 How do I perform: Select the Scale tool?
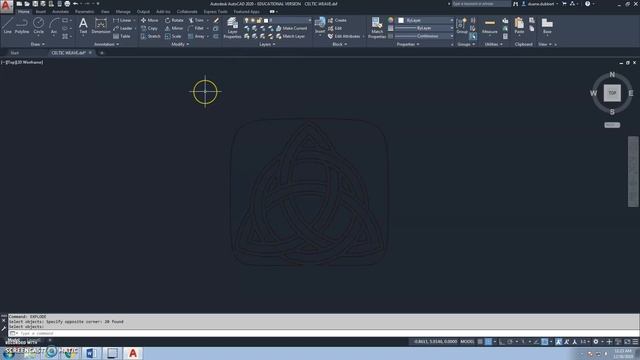pos(173,36)
